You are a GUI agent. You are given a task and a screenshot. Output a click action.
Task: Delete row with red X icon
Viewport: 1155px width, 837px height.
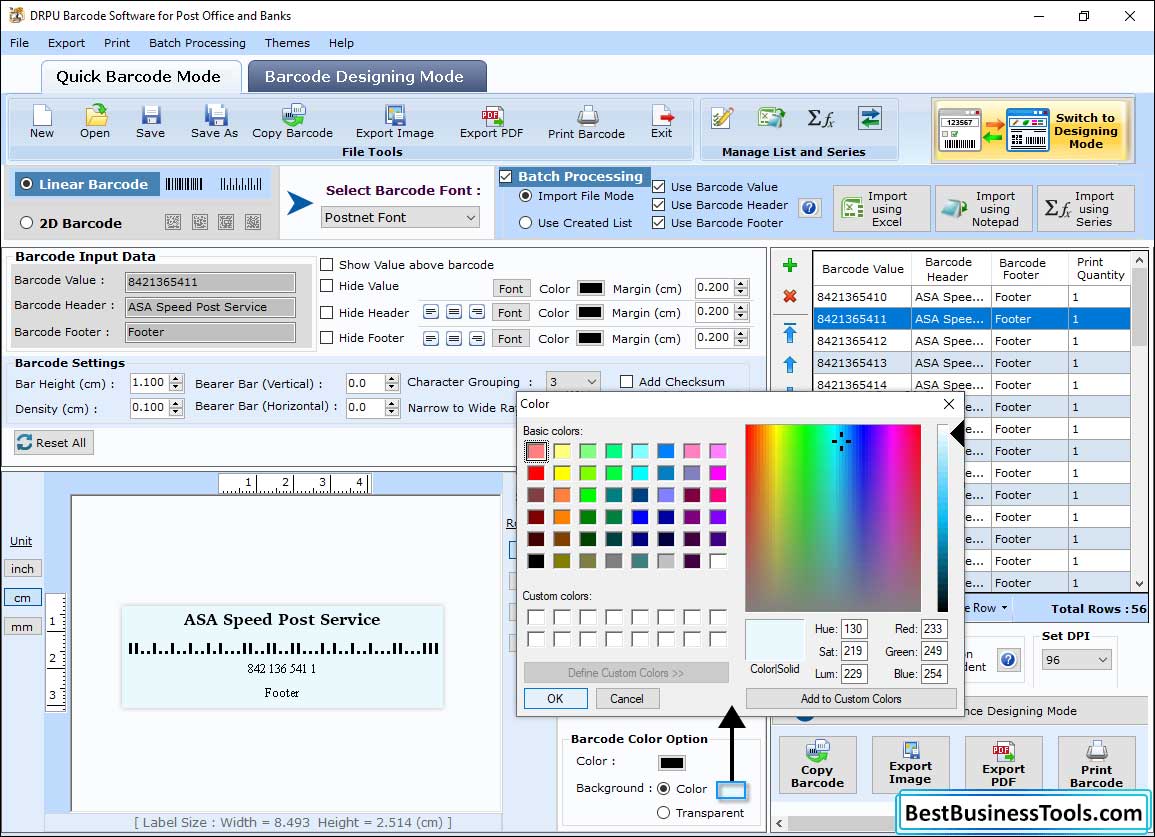pos(790,296)
